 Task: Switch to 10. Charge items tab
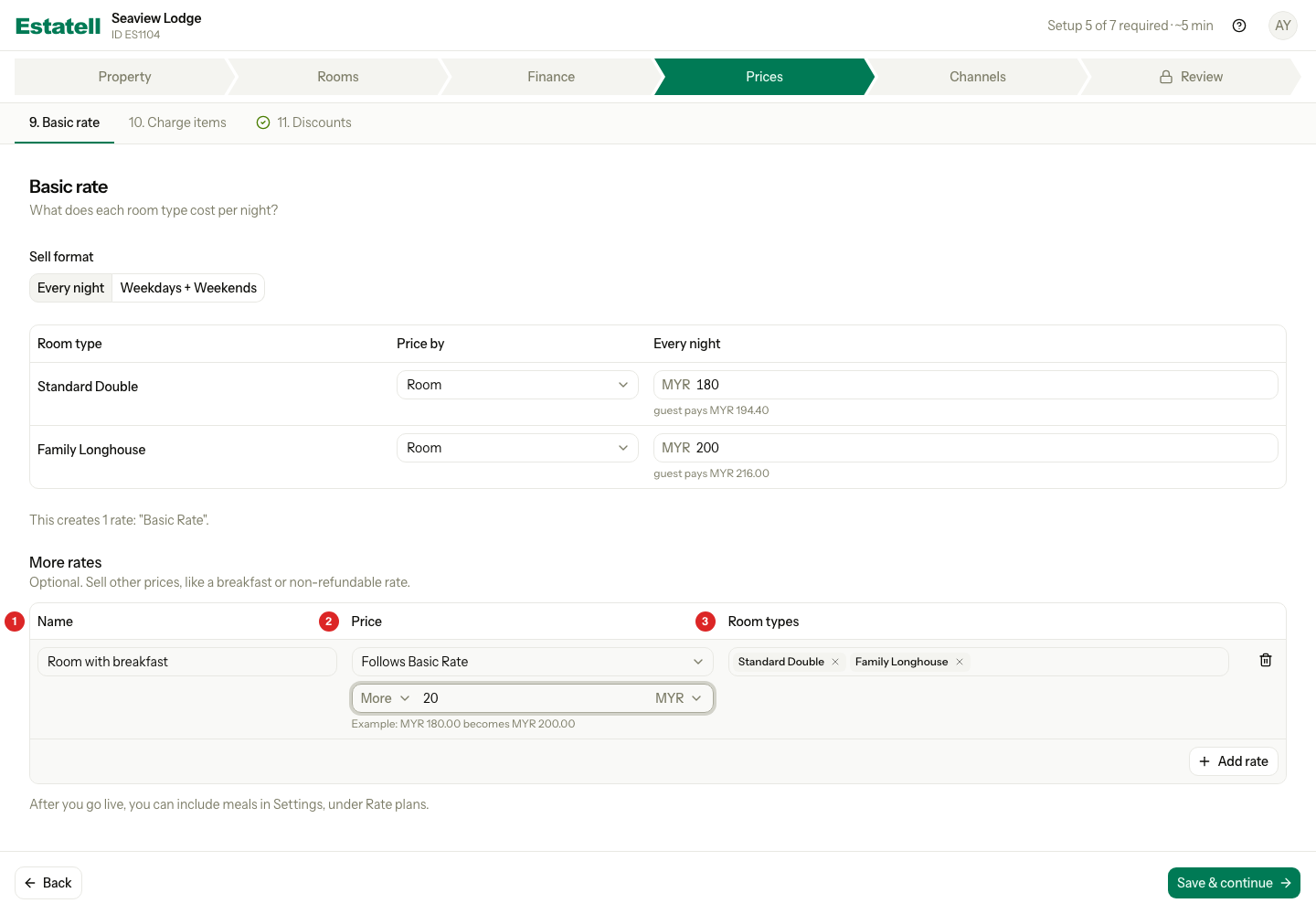pos(177,122)
